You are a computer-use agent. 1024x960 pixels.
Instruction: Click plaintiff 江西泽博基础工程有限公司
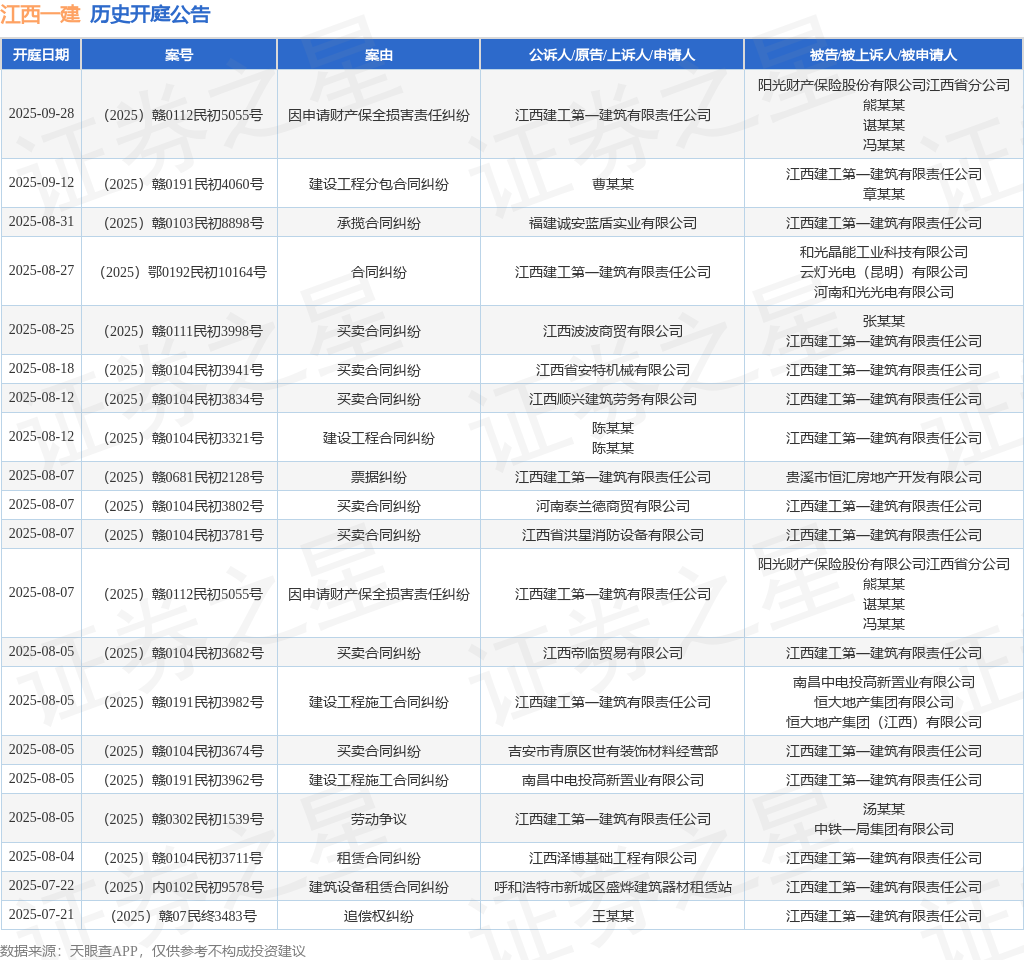click(x=613, y=857)
